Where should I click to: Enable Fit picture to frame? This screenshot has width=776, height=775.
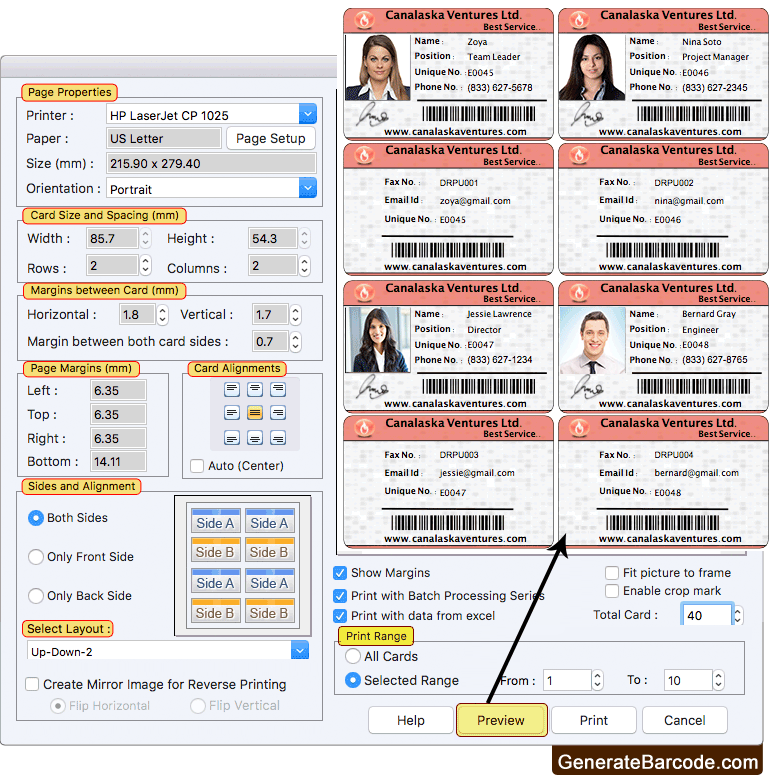pyautogui.click(x=612, y=573)
